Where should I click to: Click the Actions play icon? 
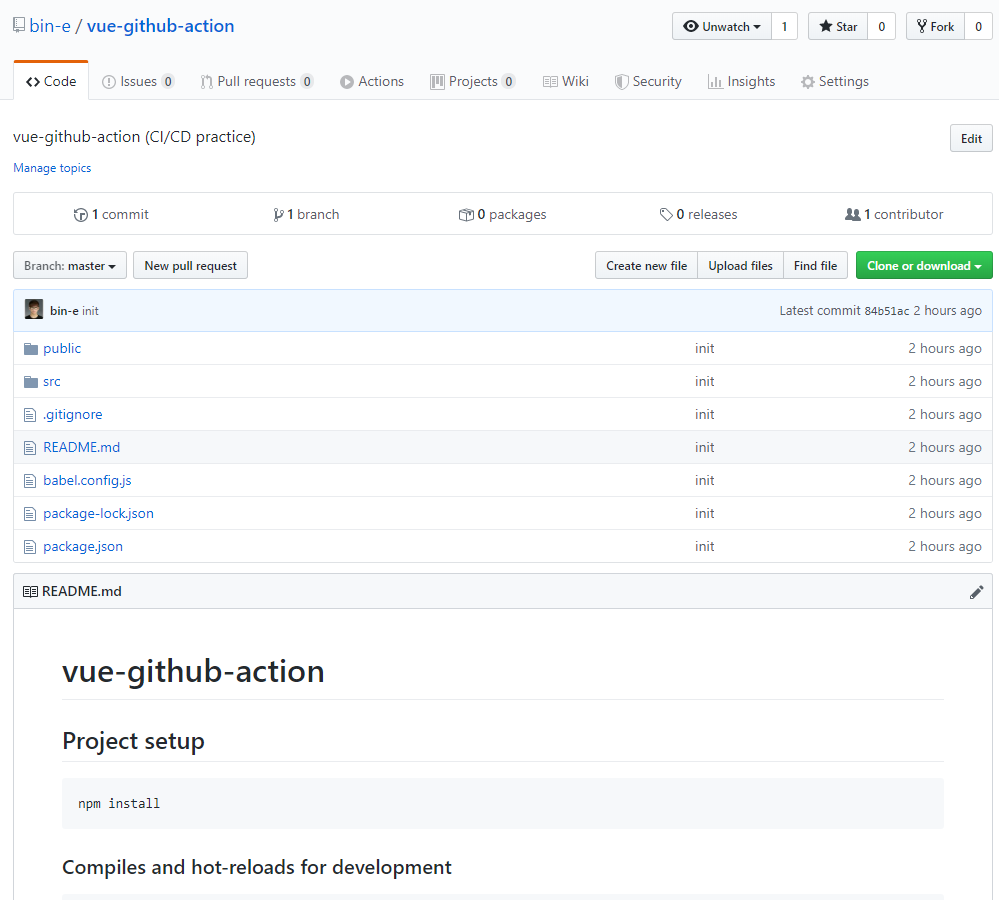pos(347,82)
